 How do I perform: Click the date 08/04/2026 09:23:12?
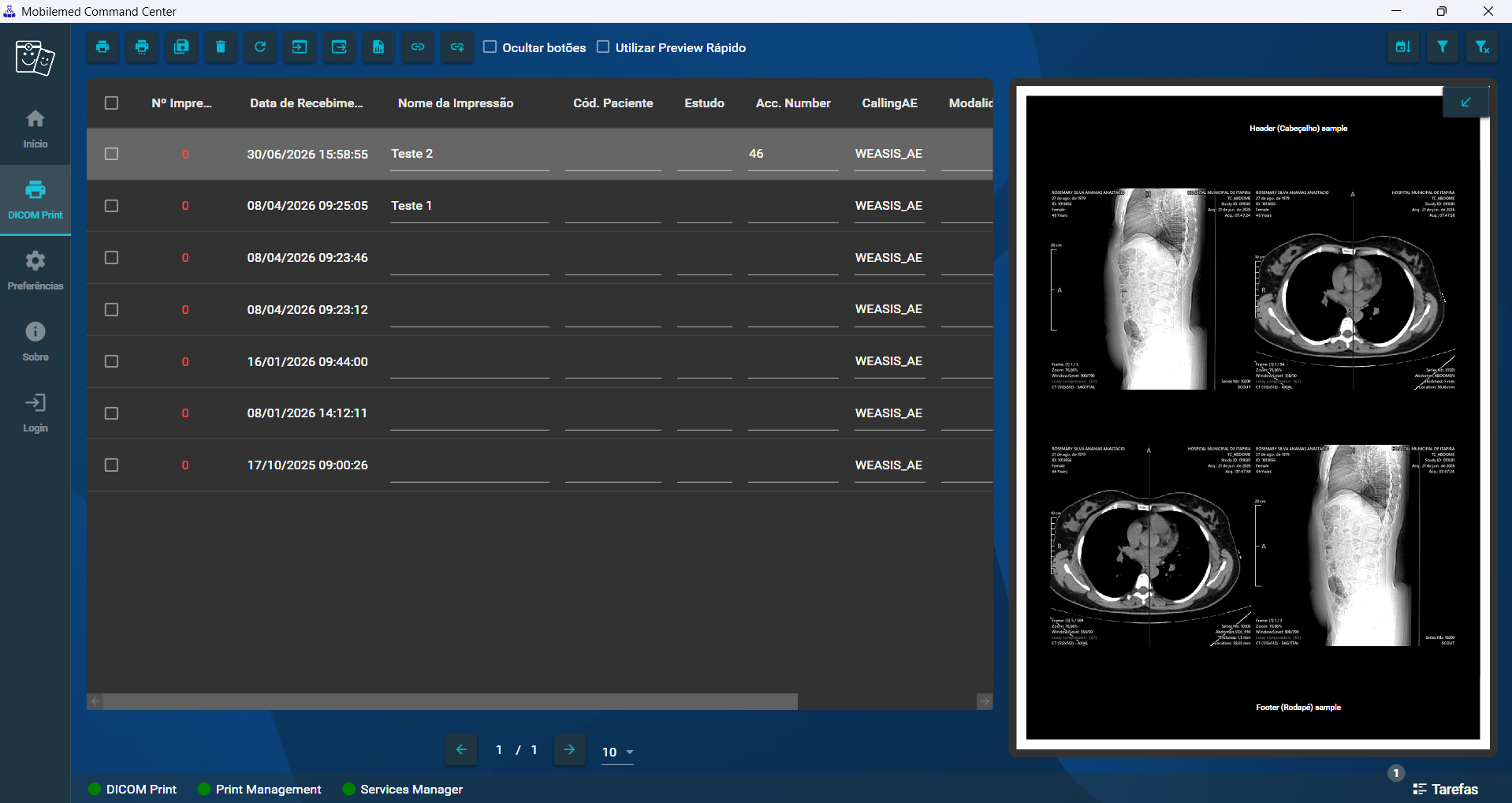point(307,309)
